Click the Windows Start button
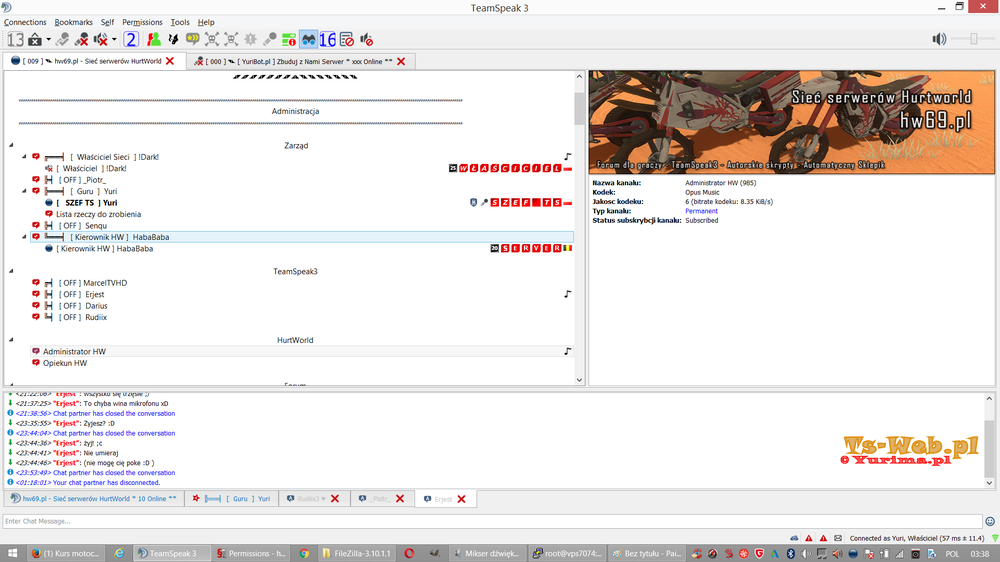This screenshot has height=562, width=1000. [x=12, y=553]
